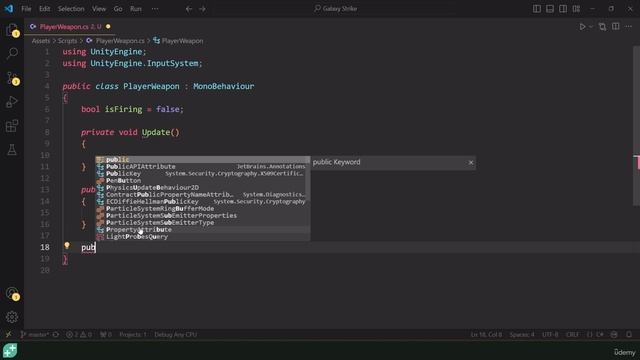Click the VS Code logo icon
Image resolution: width=640 pixels, height=360 pixels.
click(9, 9)
